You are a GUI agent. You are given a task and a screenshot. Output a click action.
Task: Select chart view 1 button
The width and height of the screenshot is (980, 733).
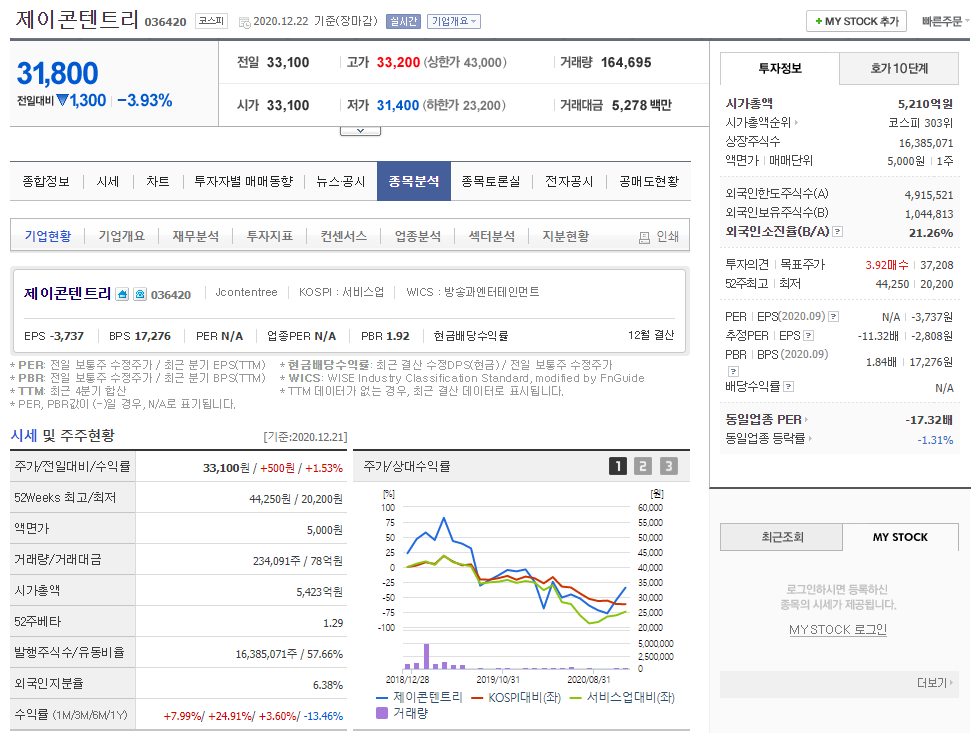(x=618, y=466)
